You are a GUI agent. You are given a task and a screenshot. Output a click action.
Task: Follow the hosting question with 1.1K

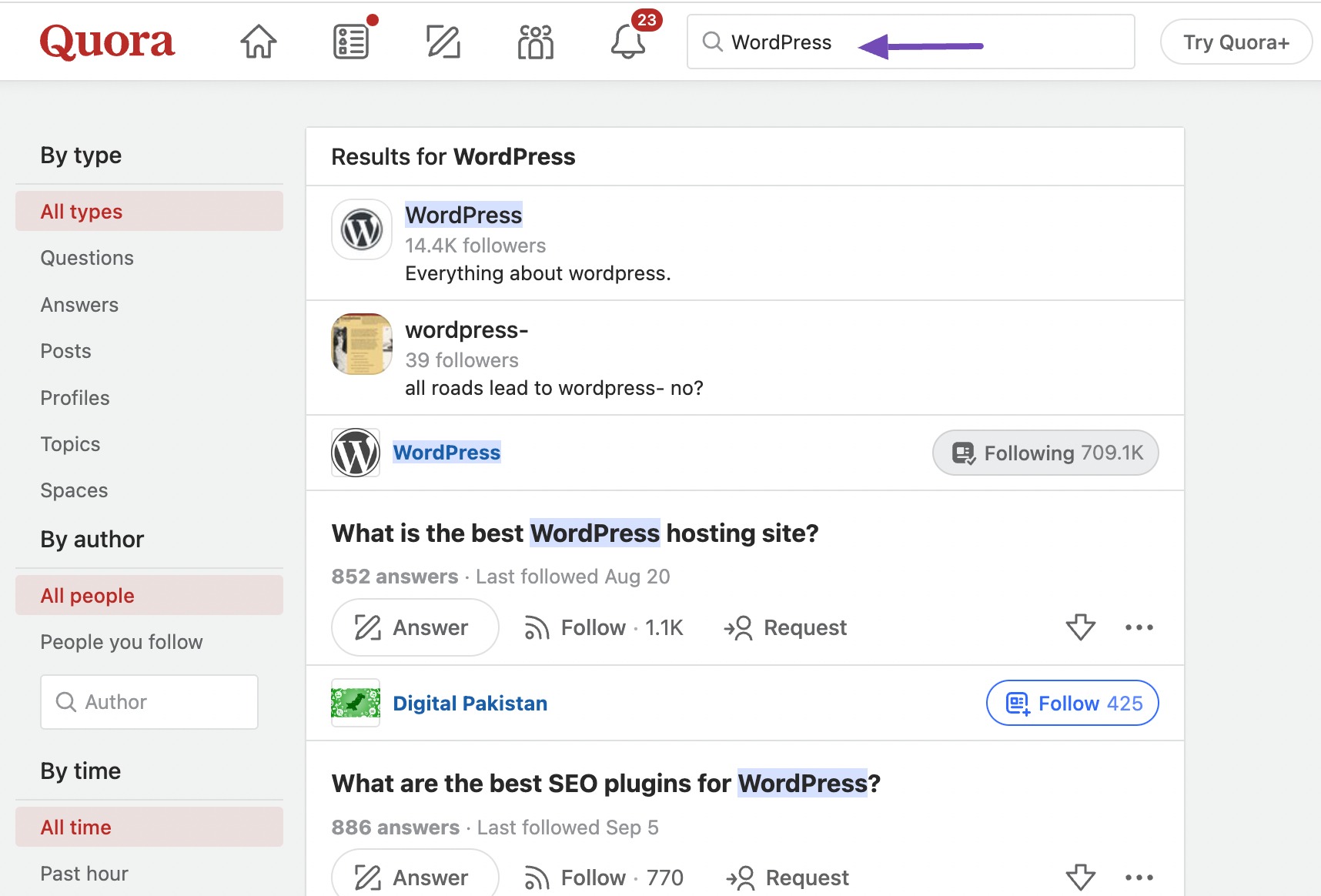coord(604,627)
